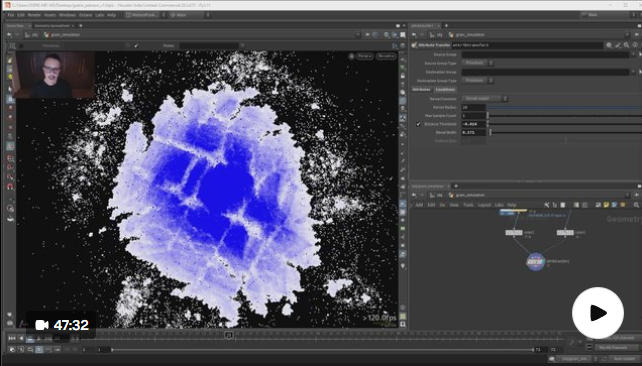Select the Attributes tab in parameters
642x366 pixels.
[x=421, y=89]
